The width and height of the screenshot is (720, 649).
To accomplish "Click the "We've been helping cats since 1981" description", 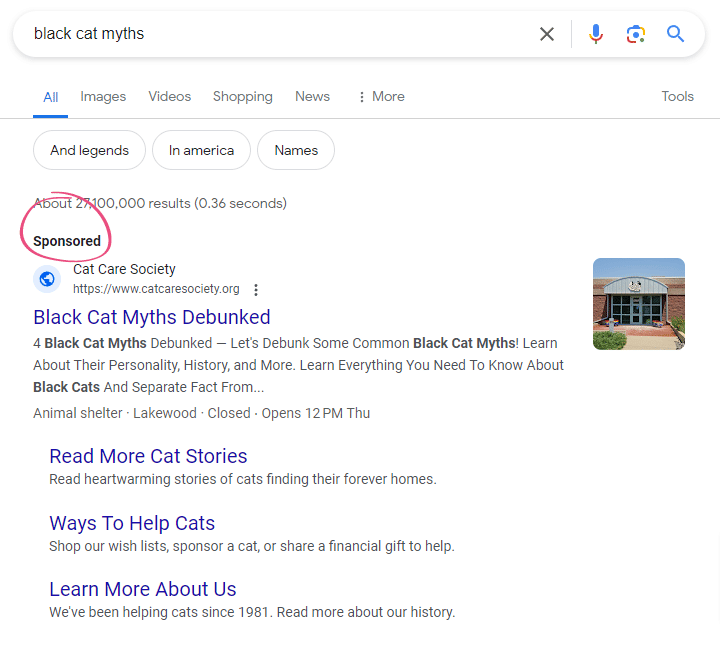I will [252, 612].
